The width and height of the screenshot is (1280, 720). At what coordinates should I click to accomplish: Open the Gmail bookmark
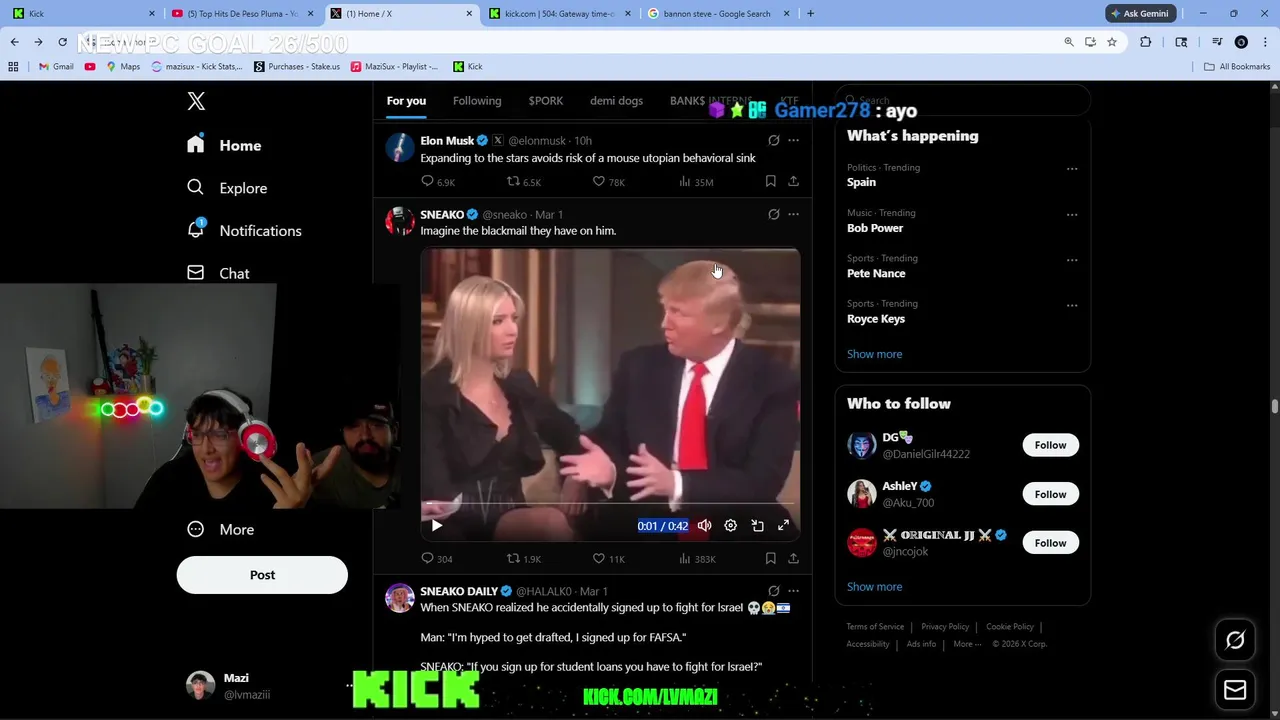pyautogui.click(x=56, y=67)
